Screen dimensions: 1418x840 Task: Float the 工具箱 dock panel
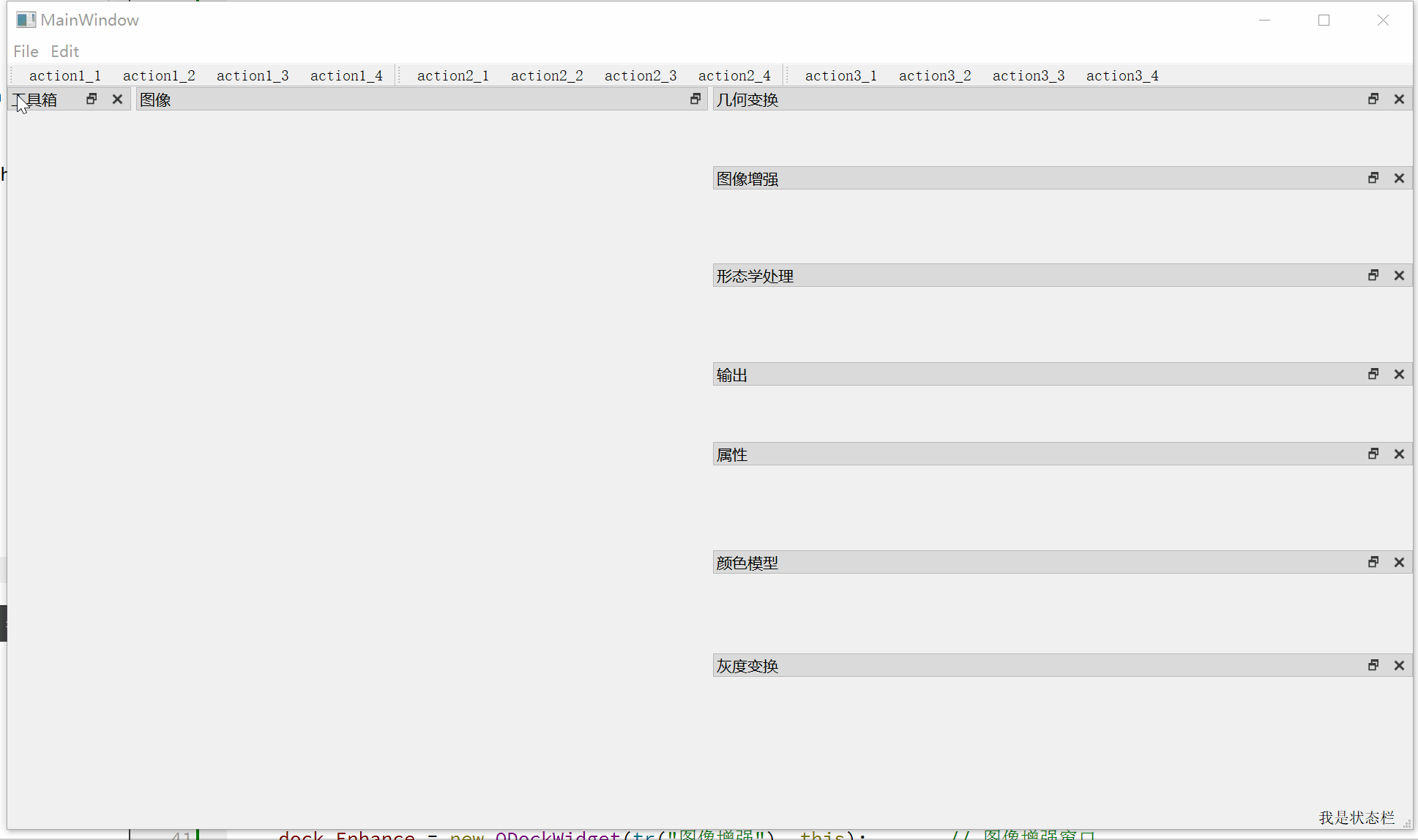92,99
